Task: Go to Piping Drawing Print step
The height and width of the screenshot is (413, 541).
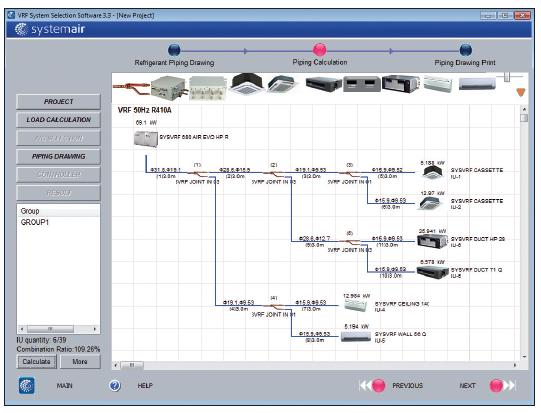Action: [465, 50]
